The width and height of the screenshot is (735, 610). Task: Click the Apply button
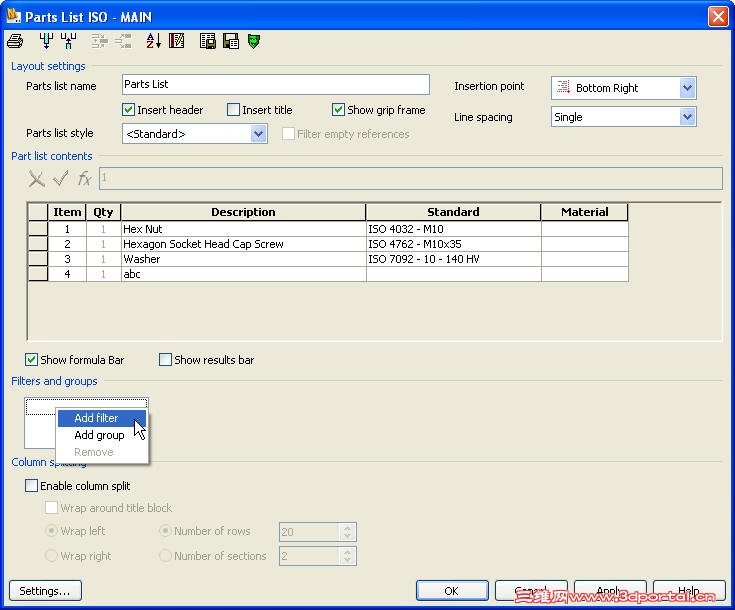(610, 590)
